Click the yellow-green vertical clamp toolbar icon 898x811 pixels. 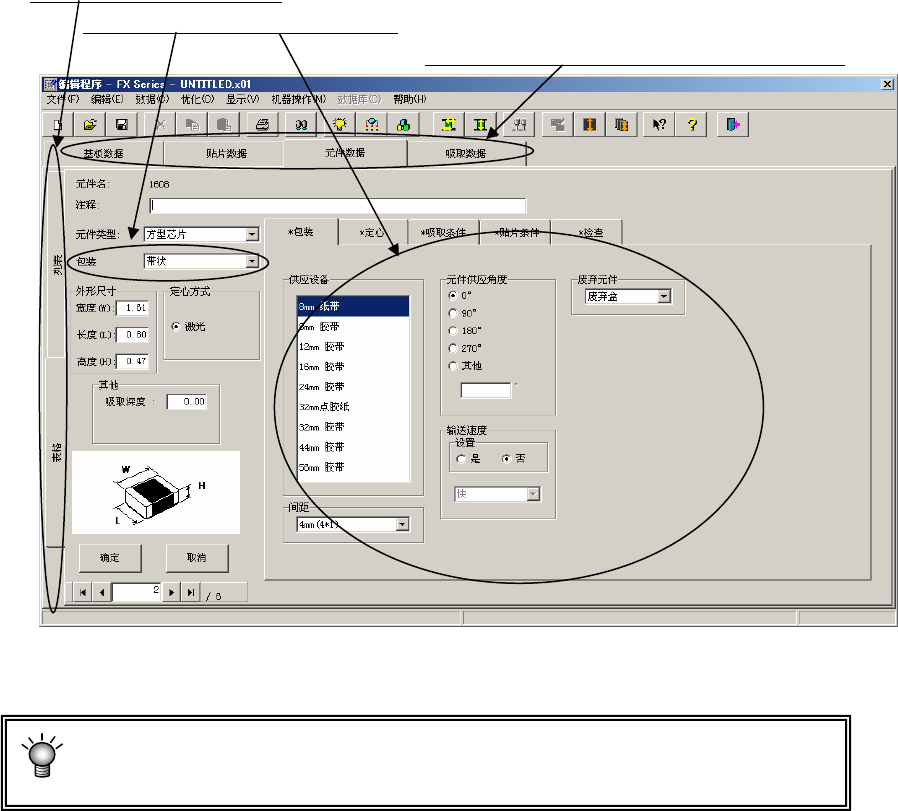coord(480,124)
